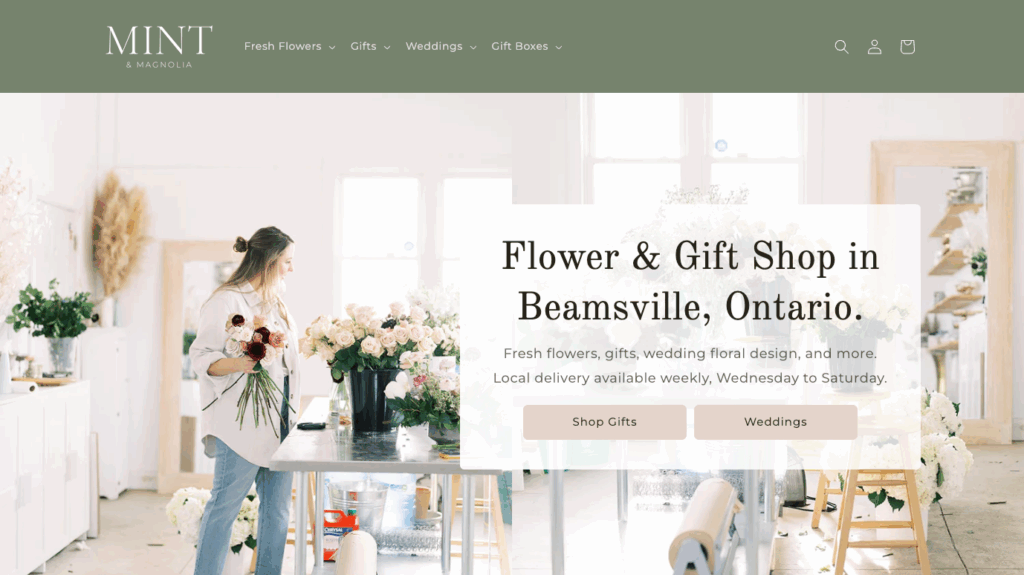Click the Flower & Gift Shop headline
Image resolution: width=1024 pixels, height=575 pixels.
click(690, 282)
